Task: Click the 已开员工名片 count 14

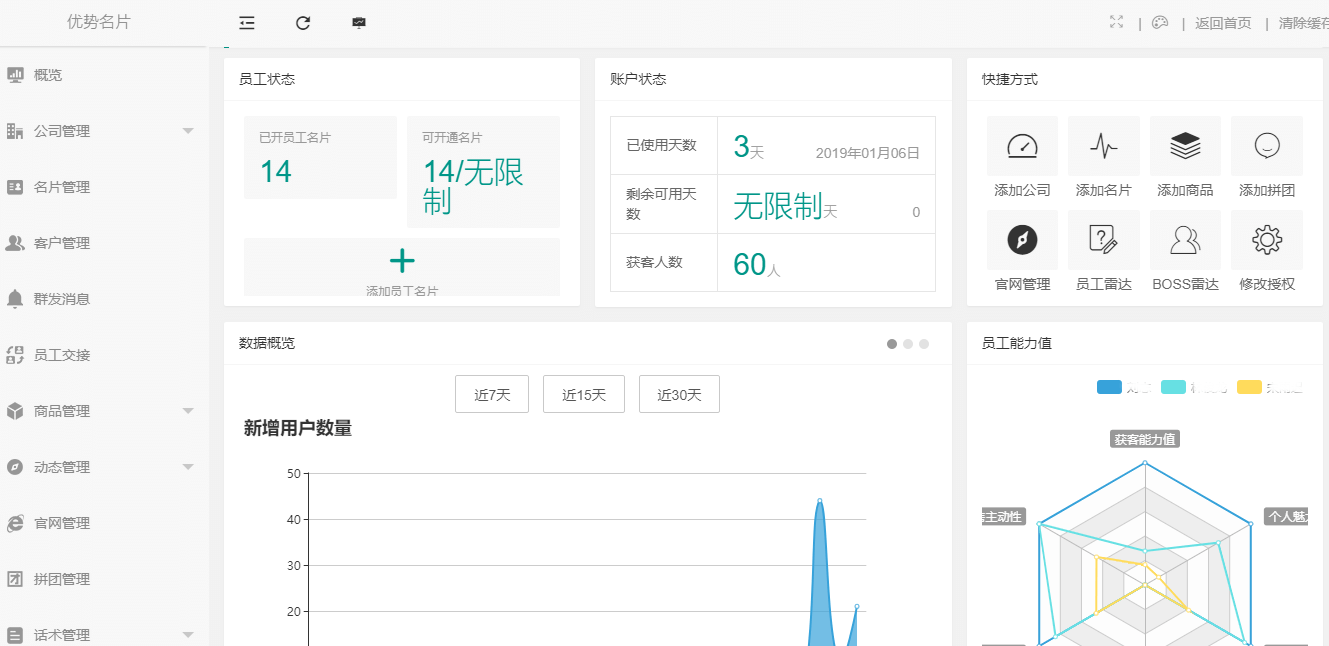Action: click(276, 172)
